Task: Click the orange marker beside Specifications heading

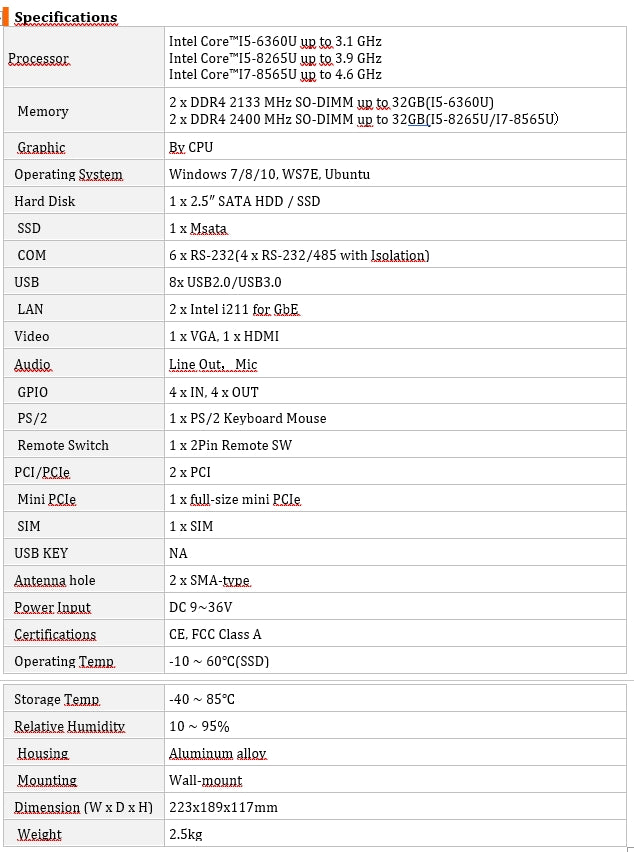Action: (5, 16)
